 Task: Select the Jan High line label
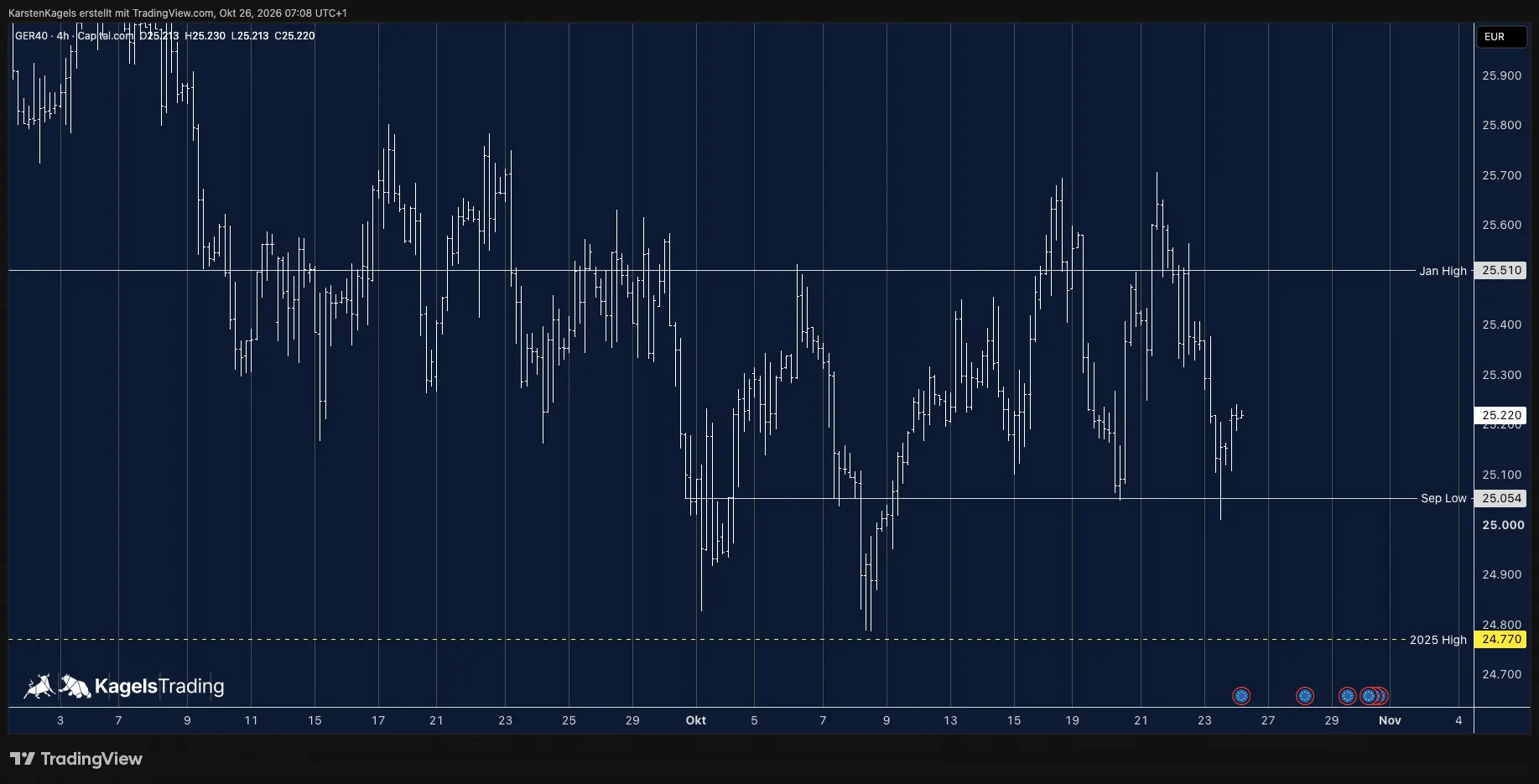(x=1443, y=271)
